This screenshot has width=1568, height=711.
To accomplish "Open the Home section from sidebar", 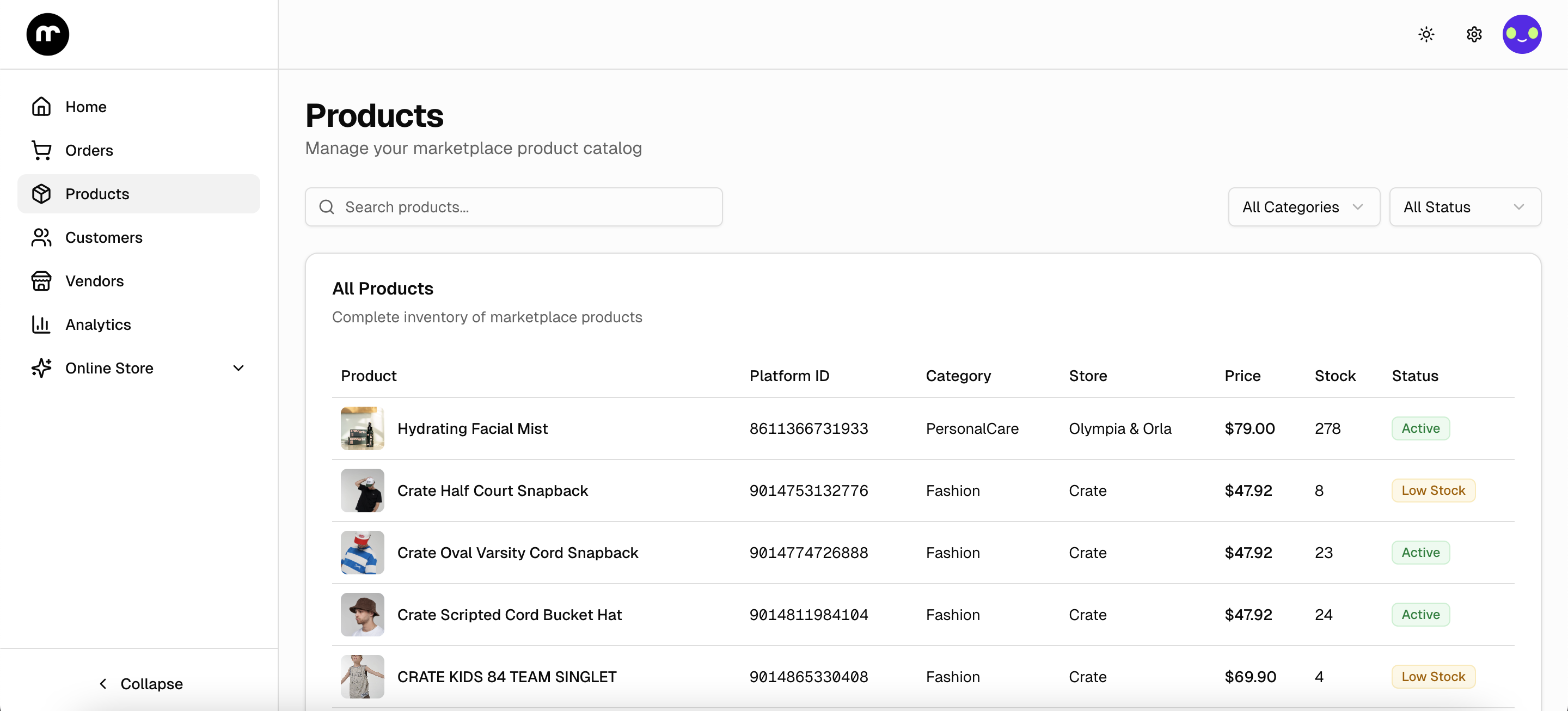I will point(85,107).
